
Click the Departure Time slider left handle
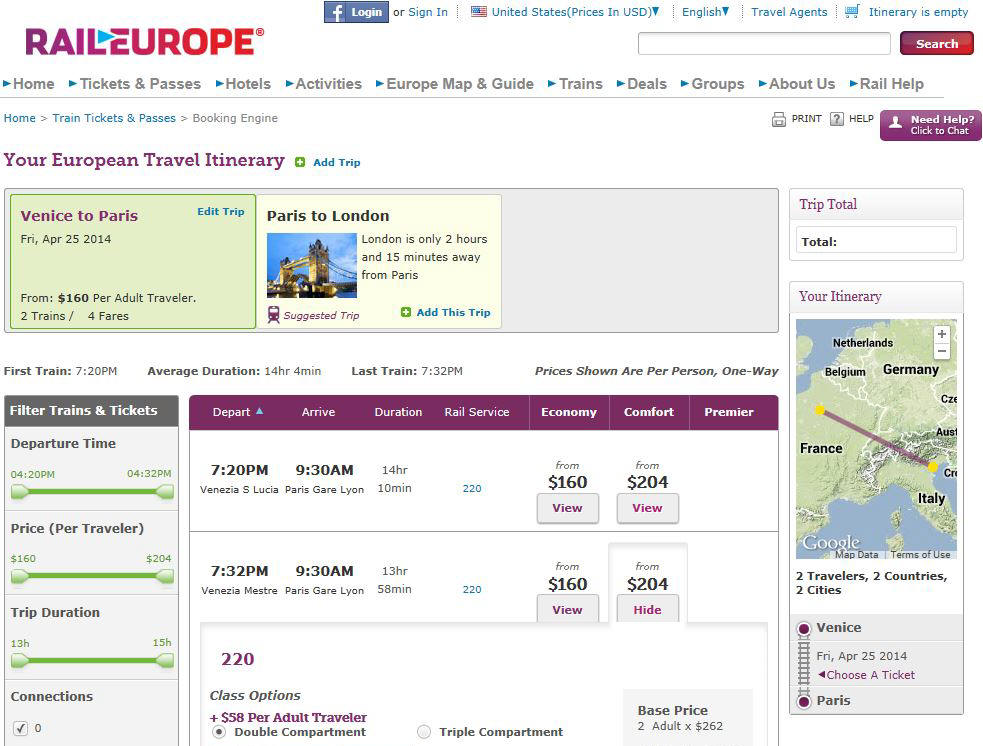(19, 492)
